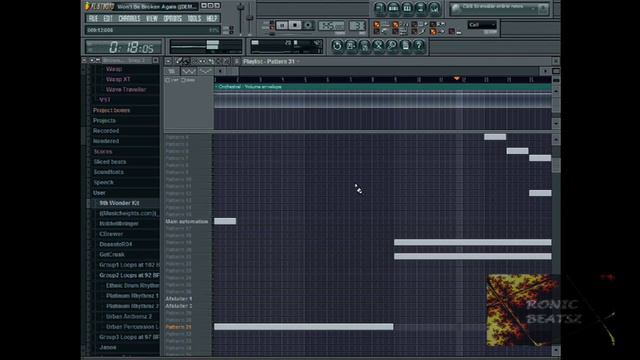Screen dimensions: 640x360
Task: Open the CHANNELS menu
Action: (x=129, y=19)
